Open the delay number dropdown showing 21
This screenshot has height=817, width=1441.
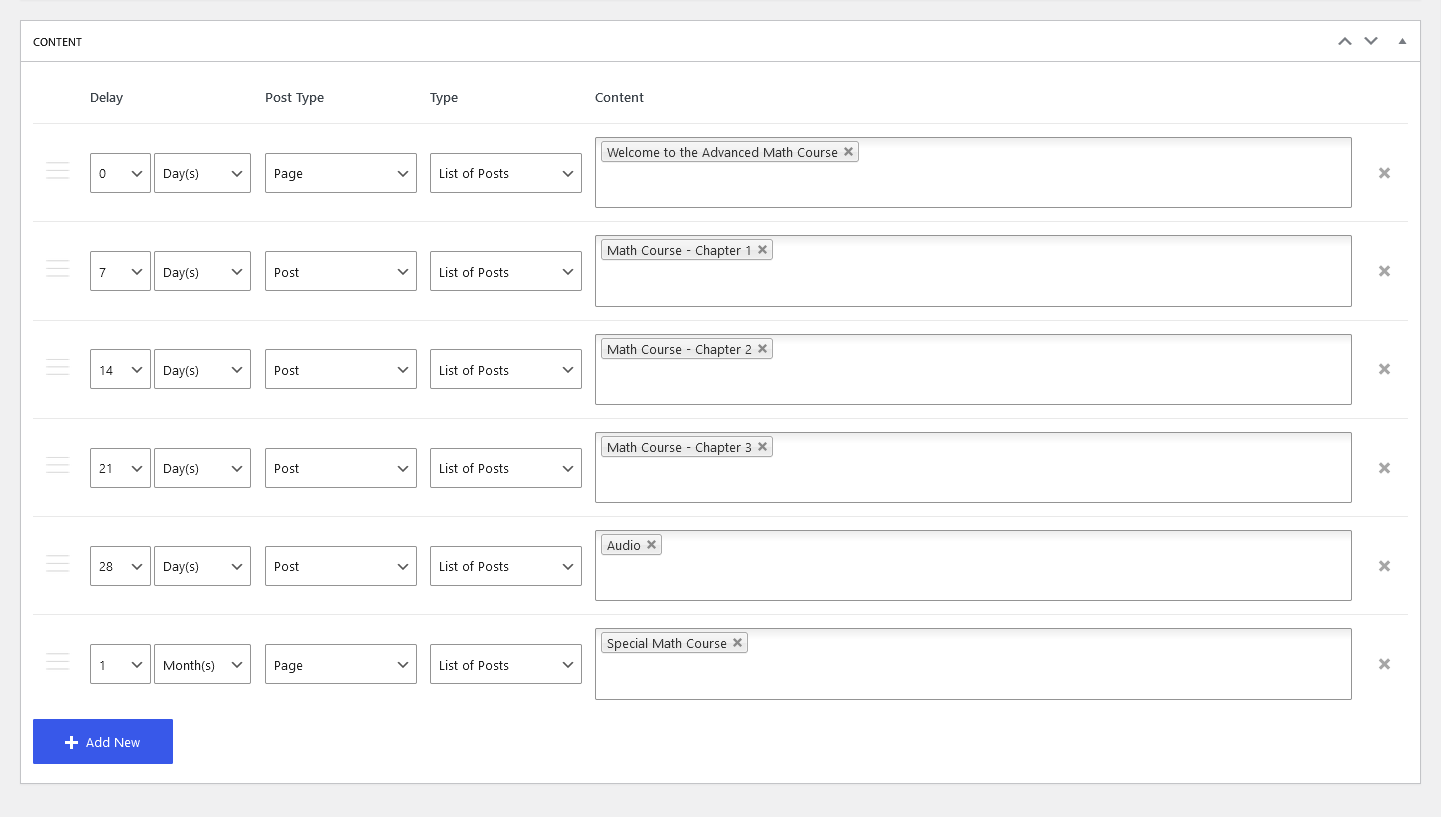tap(120, 468)
